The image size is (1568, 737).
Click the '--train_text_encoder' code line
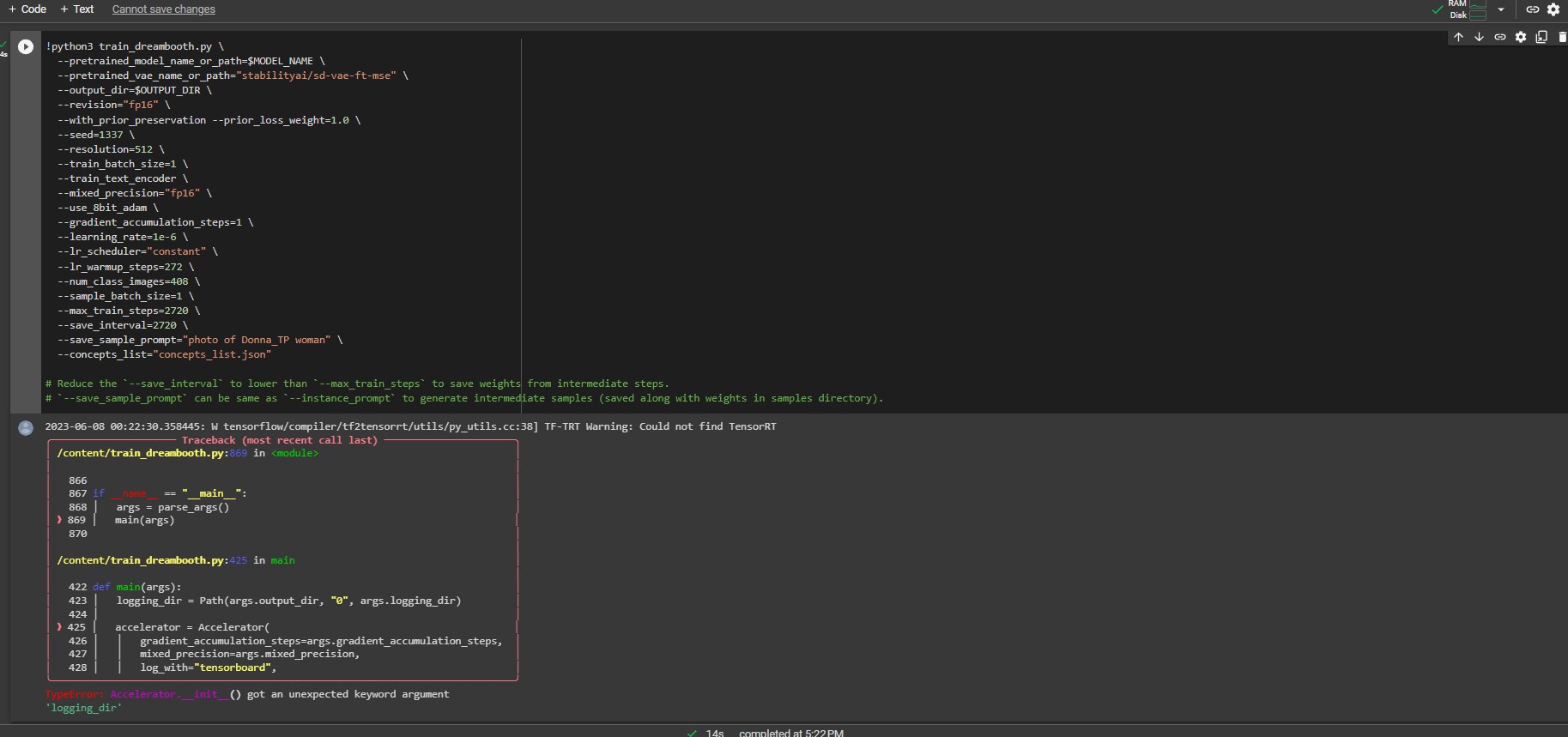pyautogui.click(x=122, y=178)
